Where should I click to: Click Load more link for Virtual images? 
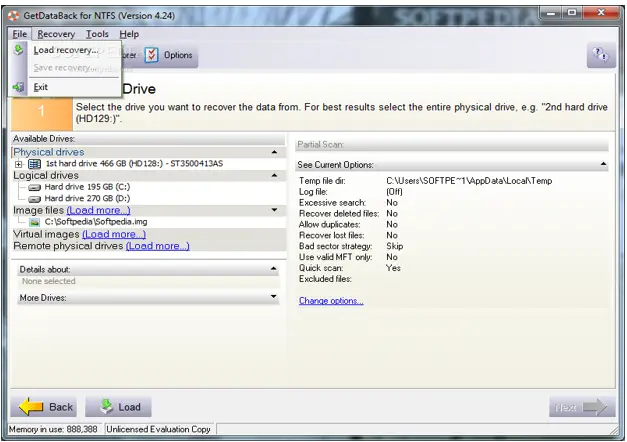click(114, 234)
